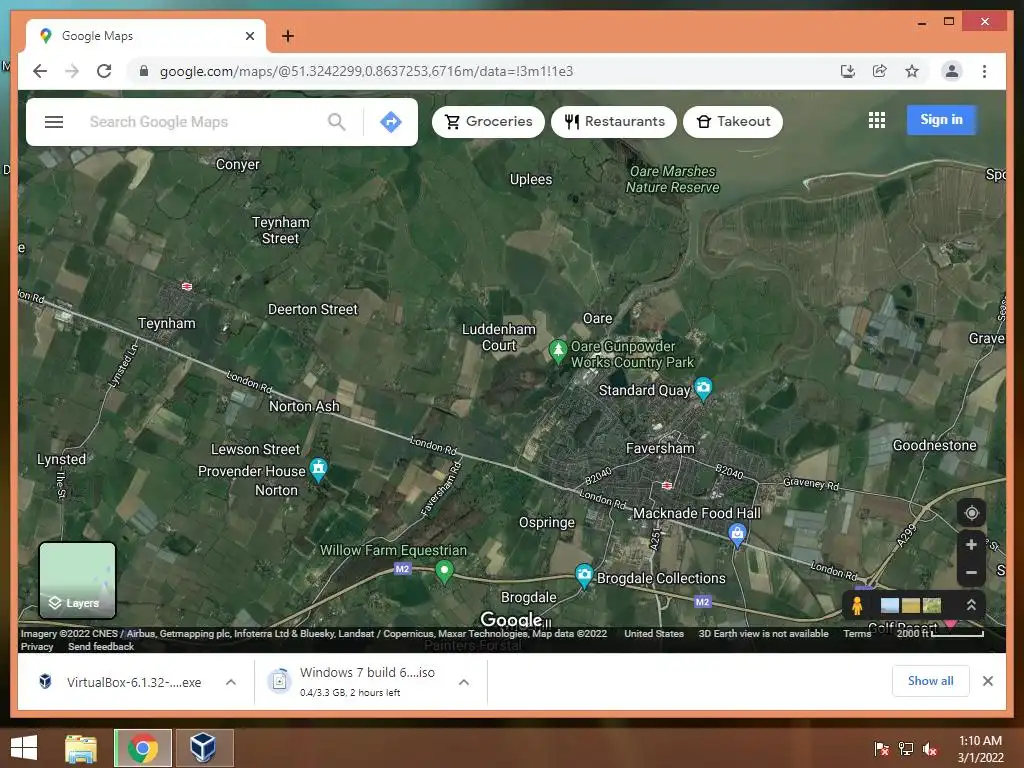The width and height of the screenshot is (1024, 768).
Task: Click the share page icon
Action: (x=880, y=71)
